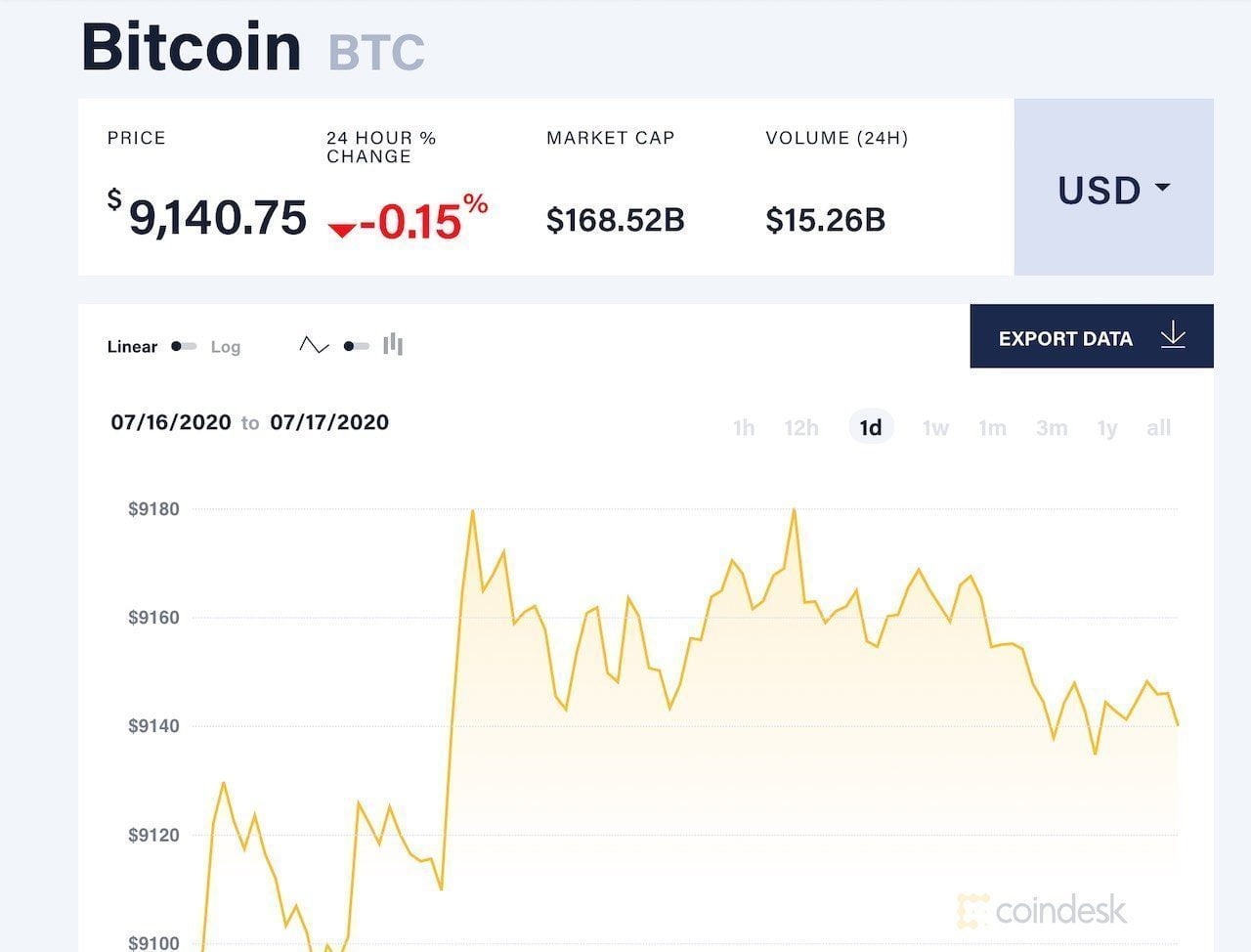1251x952 pixels.
Task: Click the download arrow icon on Export Data
Action: pyautogui.click(x=1173, y=336)
